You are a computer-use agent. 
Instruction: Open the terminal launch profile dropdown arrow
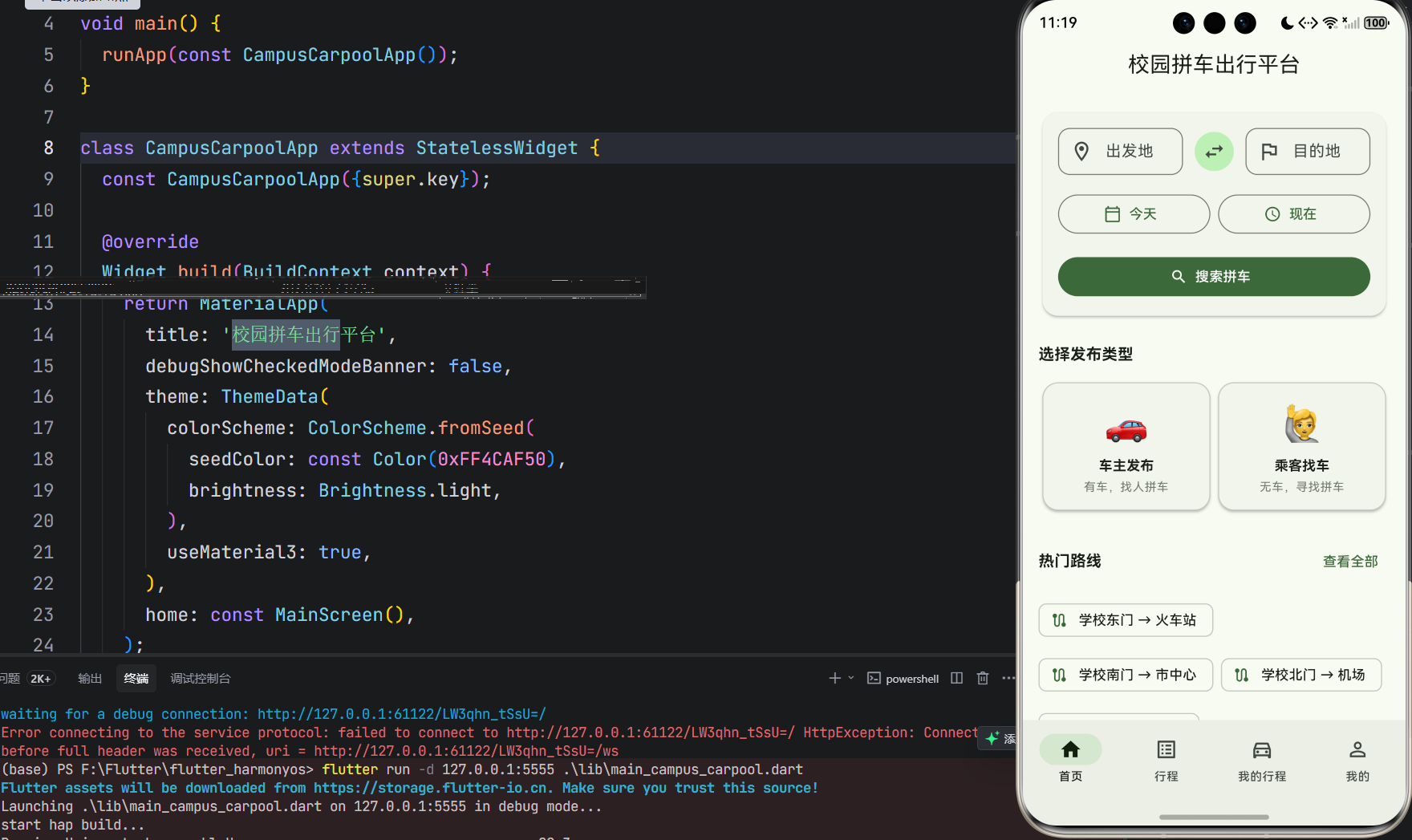pyautogui.click(x=851, y=679)
